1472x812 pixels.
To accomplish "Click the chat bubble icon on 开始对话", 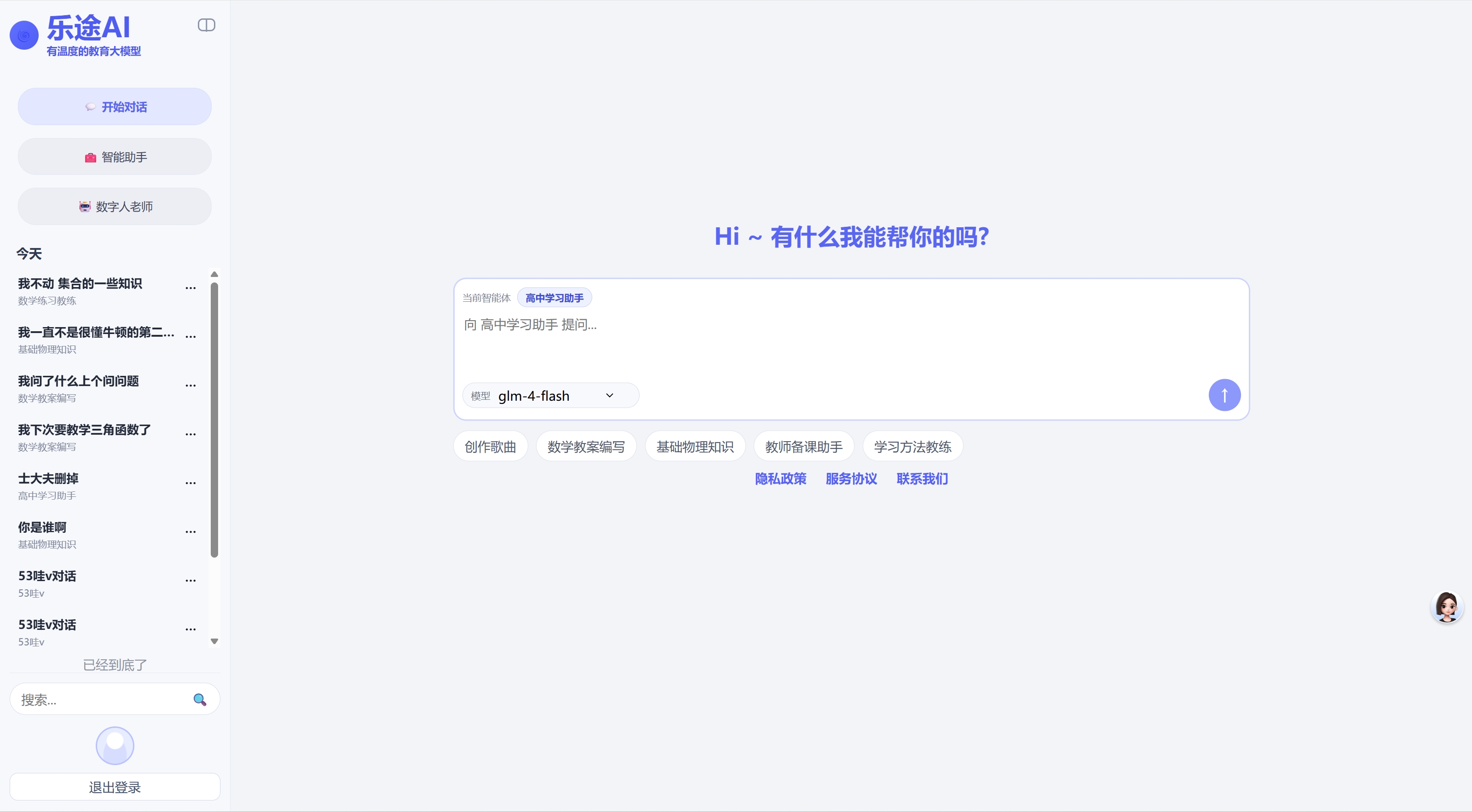I will 90,107.
